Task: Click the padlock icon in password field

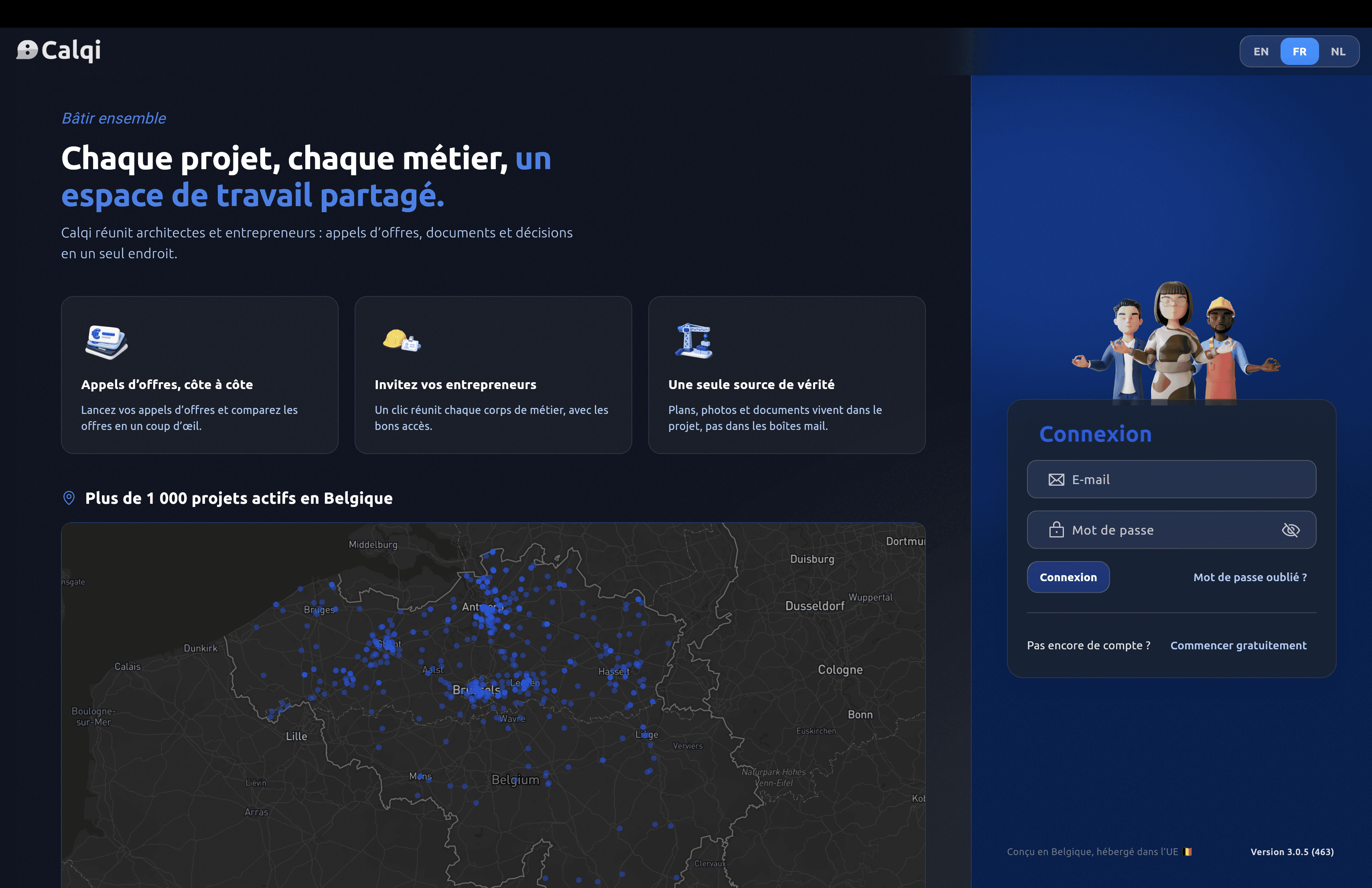Action: click(x=1056, y=529)
